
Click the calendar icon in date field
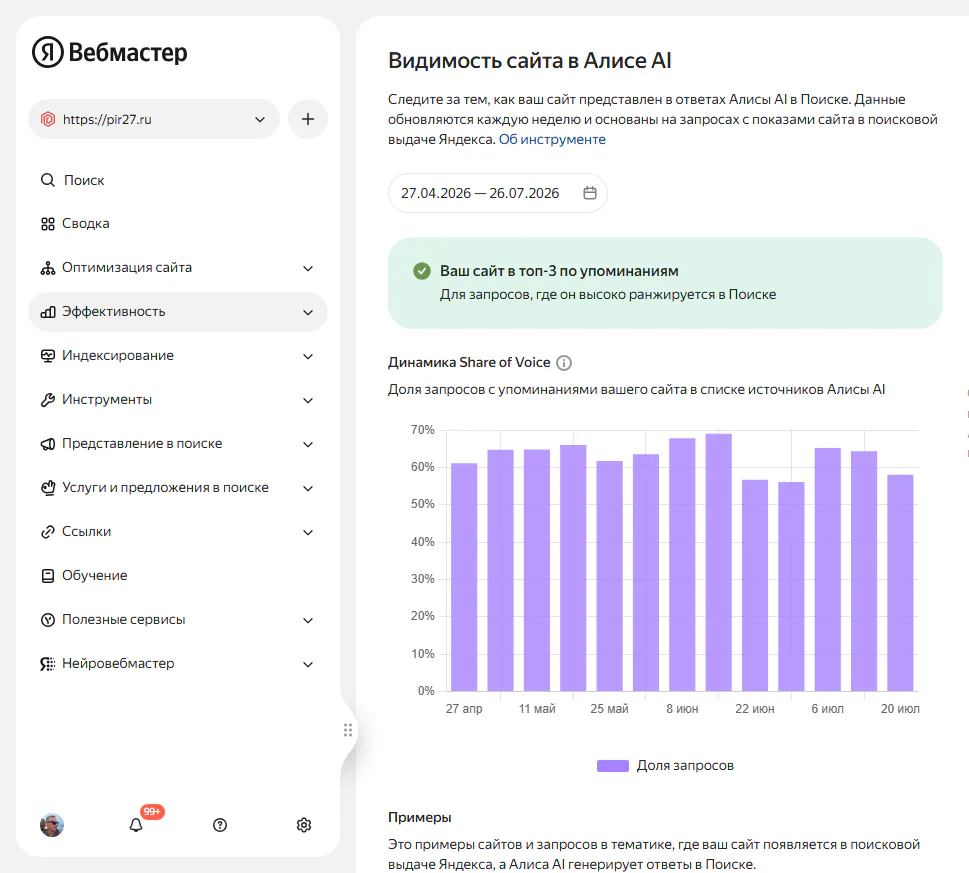coord(590,193)
